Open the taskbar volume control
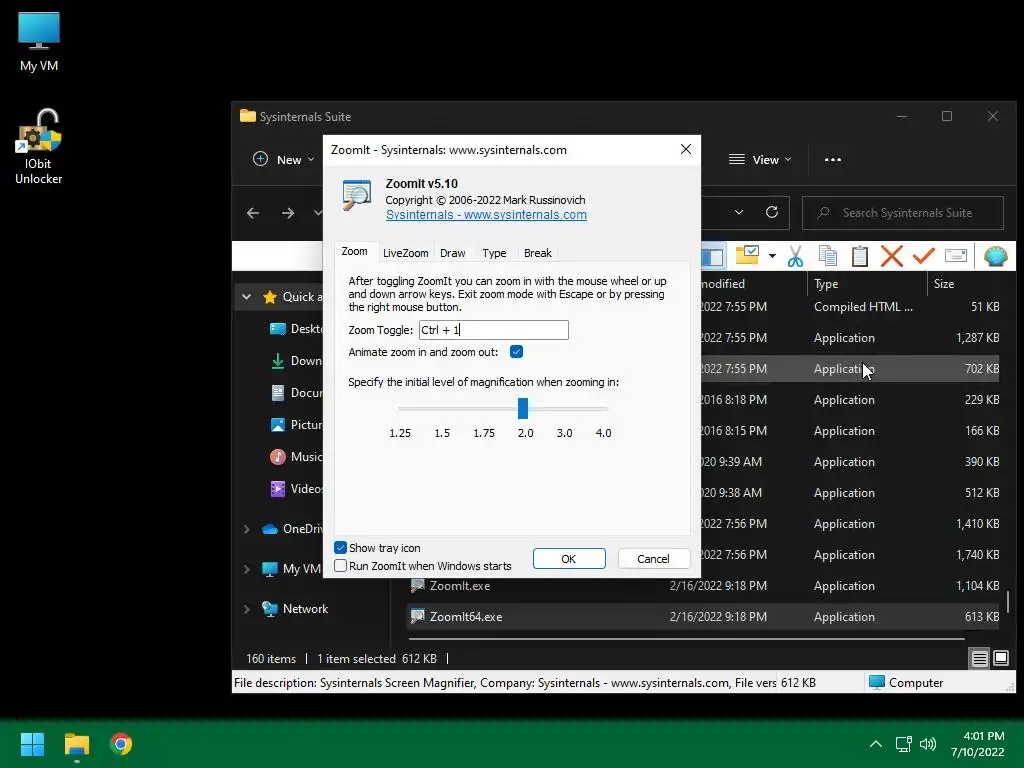Image resolution: width=1024 pixels, height=768 pixels. coord(927,744)
